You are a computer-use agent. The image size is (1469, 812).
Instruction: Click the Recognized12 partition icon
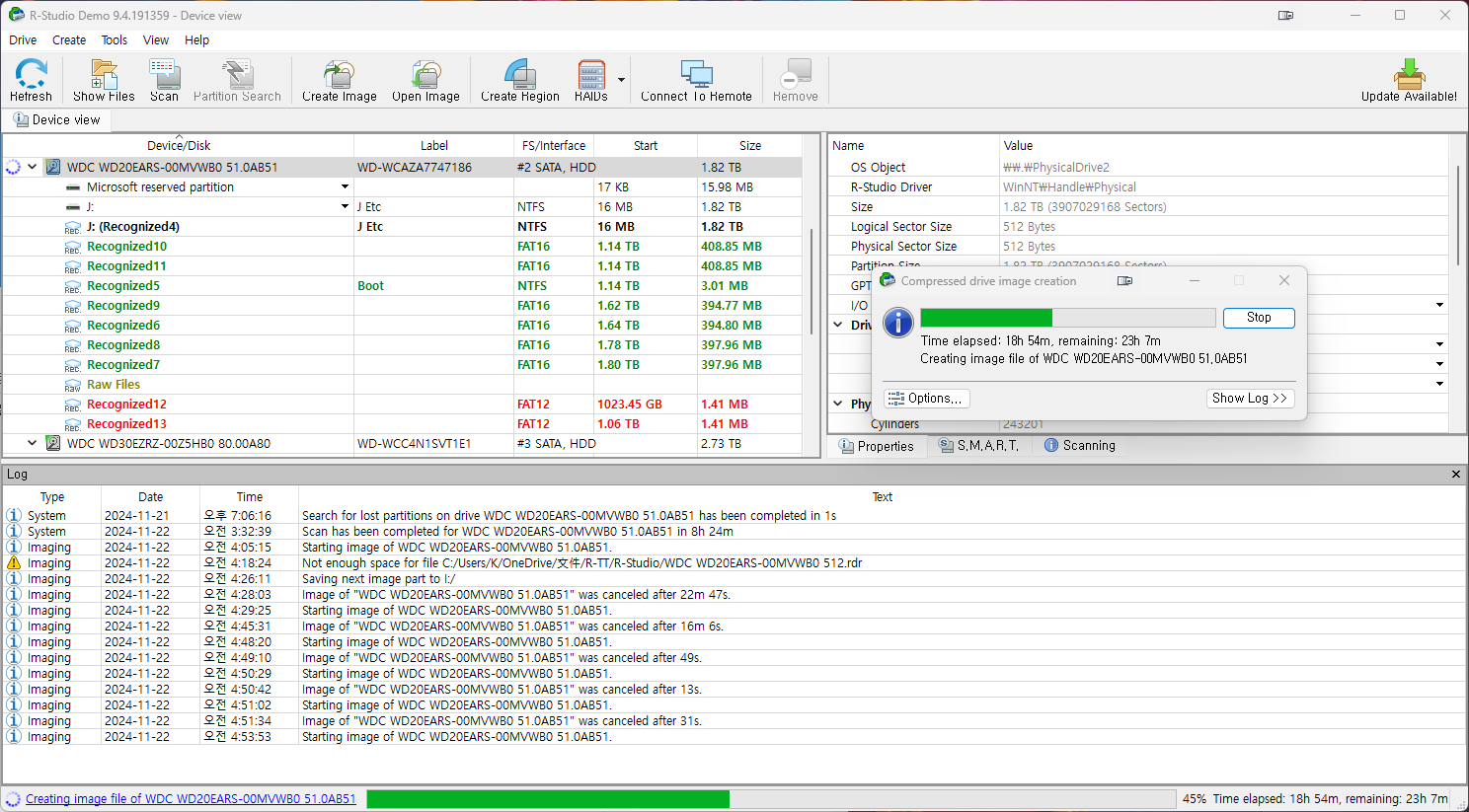coord(72,405)
